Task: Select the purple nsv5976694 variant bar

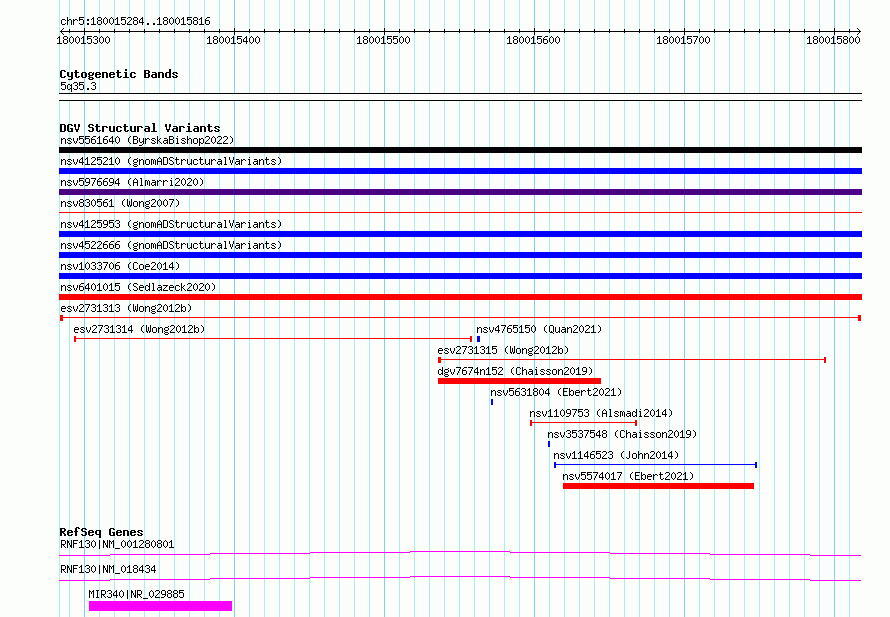Action: [x=460, y=192]
